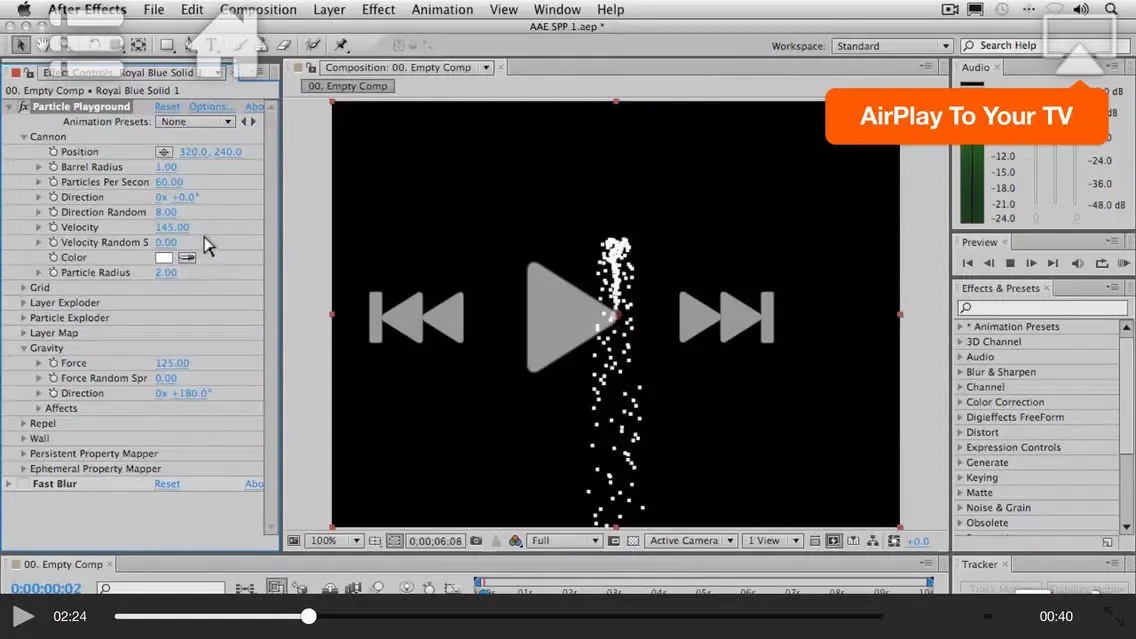Select the Hand tool
1136x639 pixels.
[x=43, y=45]
